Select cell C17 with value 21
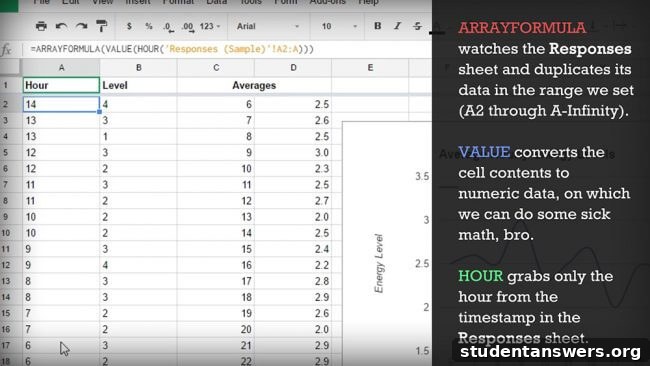The width and height of the screenshot is (650, 366). click(216, 345)
